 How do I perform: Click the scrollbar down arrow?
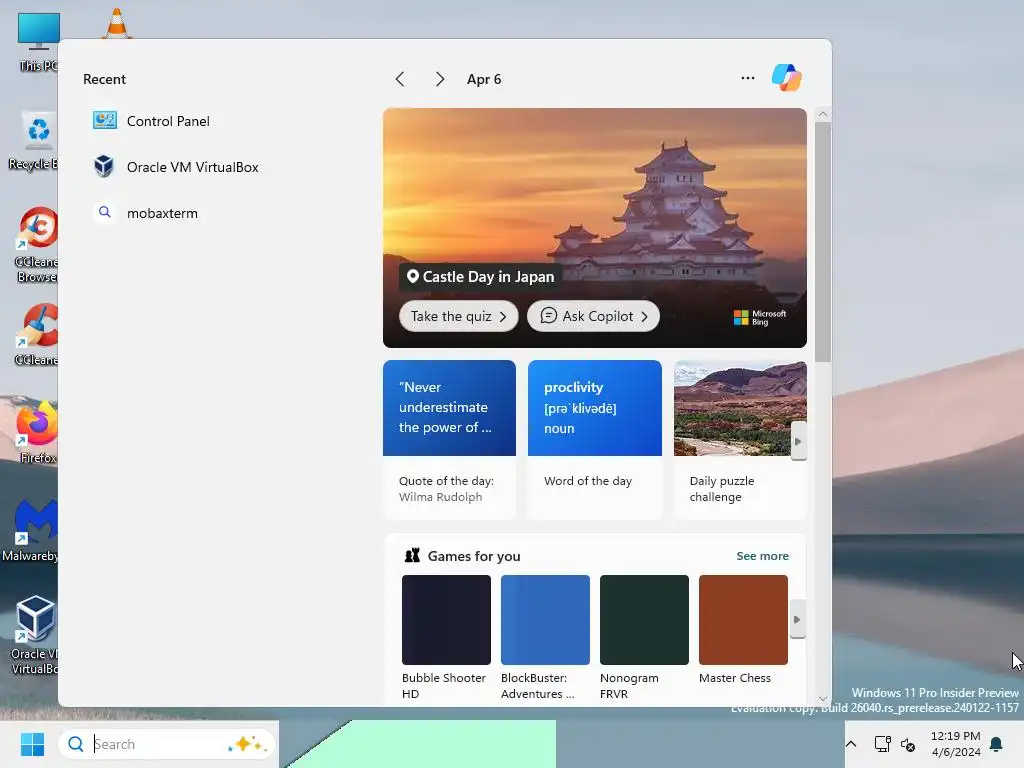[823, 698]
